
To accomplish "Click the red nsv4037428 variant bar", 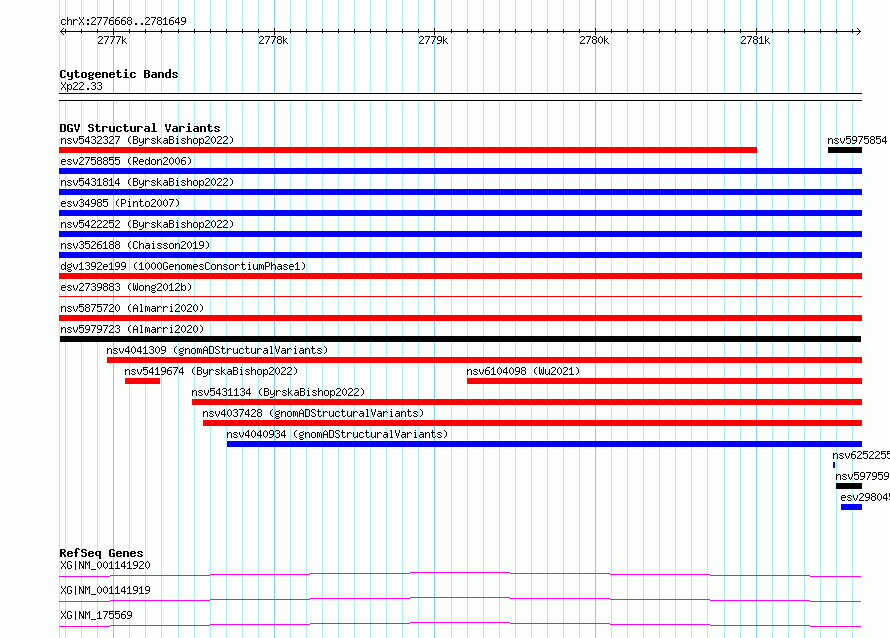I will point(532,423).
